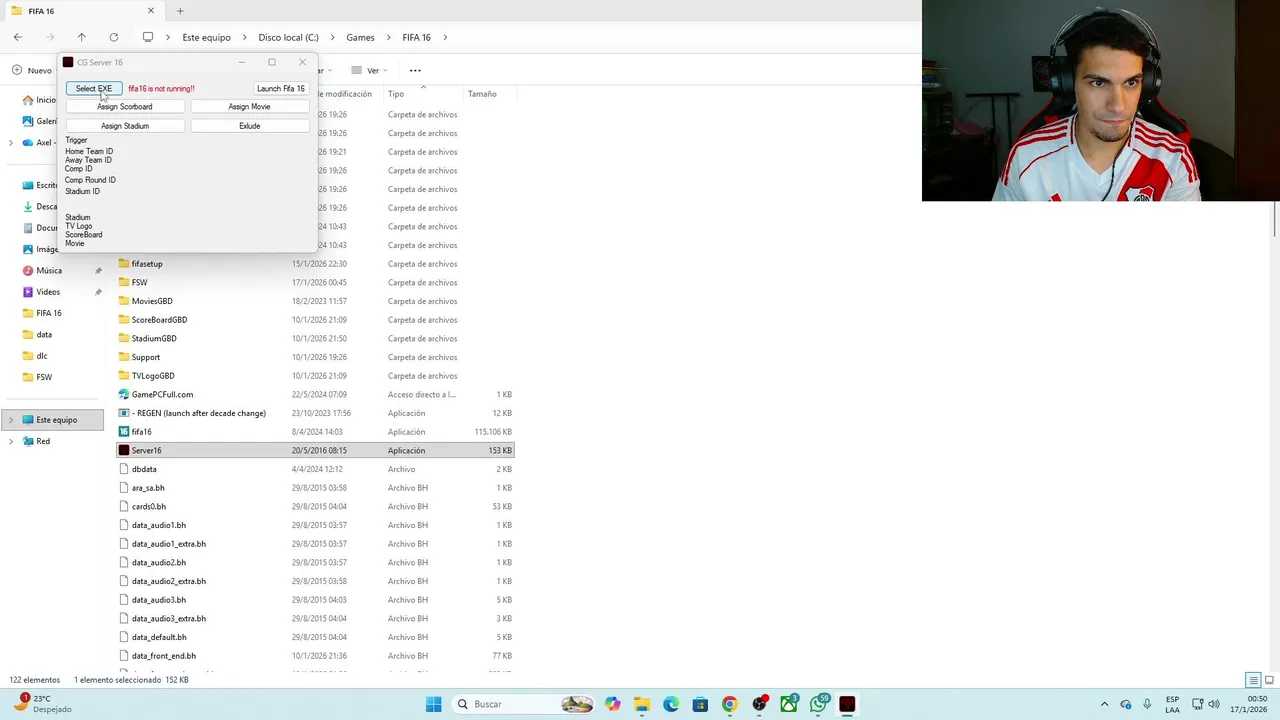
Task: Sort files by the Tipo column
Action: [396, 94]
